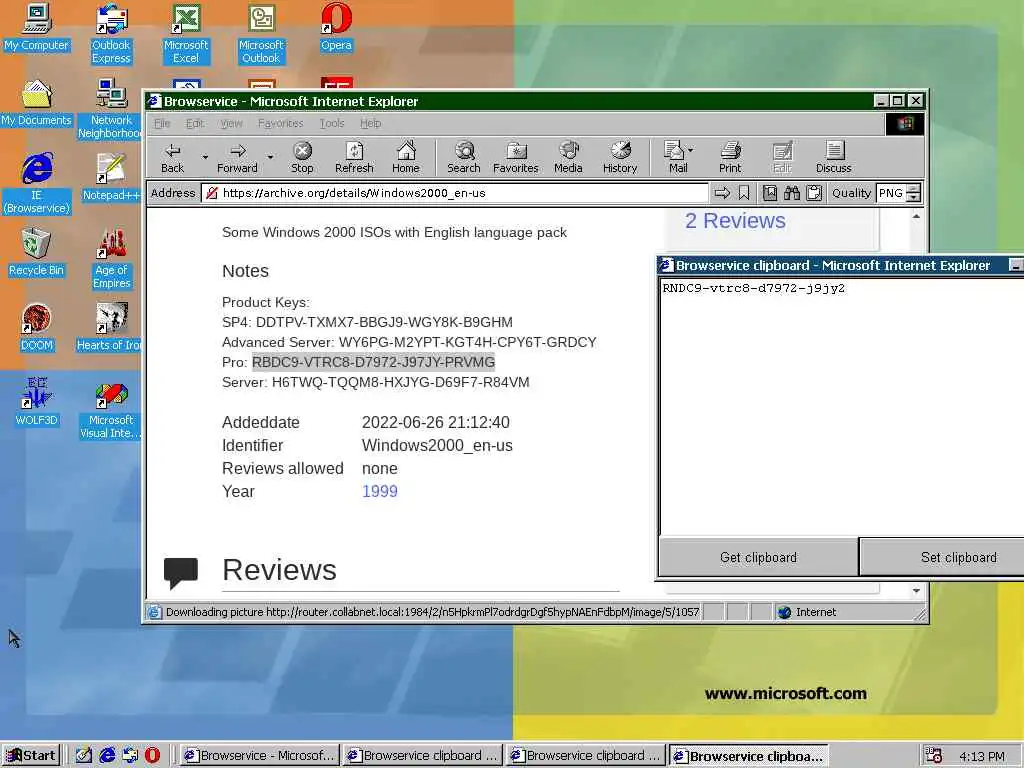
Task: Click the Go arrow next to the address bar
Action: (x=722, y=193)
